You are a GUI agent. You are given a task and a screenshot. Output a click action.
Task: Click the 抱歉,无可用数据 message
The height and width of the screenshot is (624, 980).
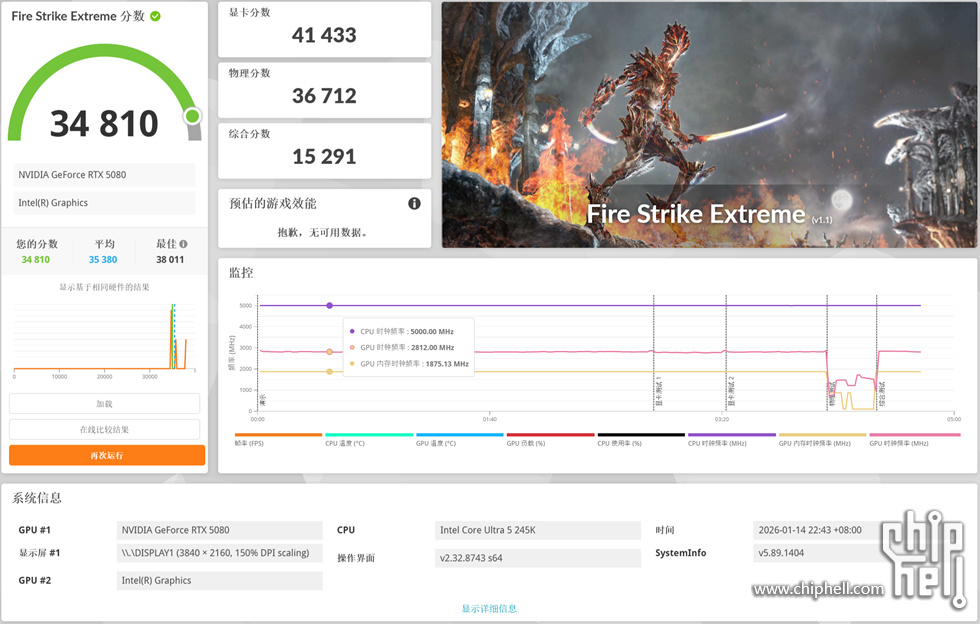tap(322, 233)
